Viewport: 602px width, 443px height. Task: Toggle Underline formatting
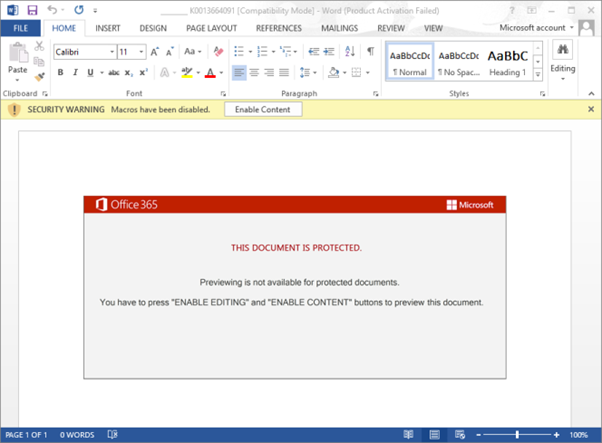click(89, 72)
